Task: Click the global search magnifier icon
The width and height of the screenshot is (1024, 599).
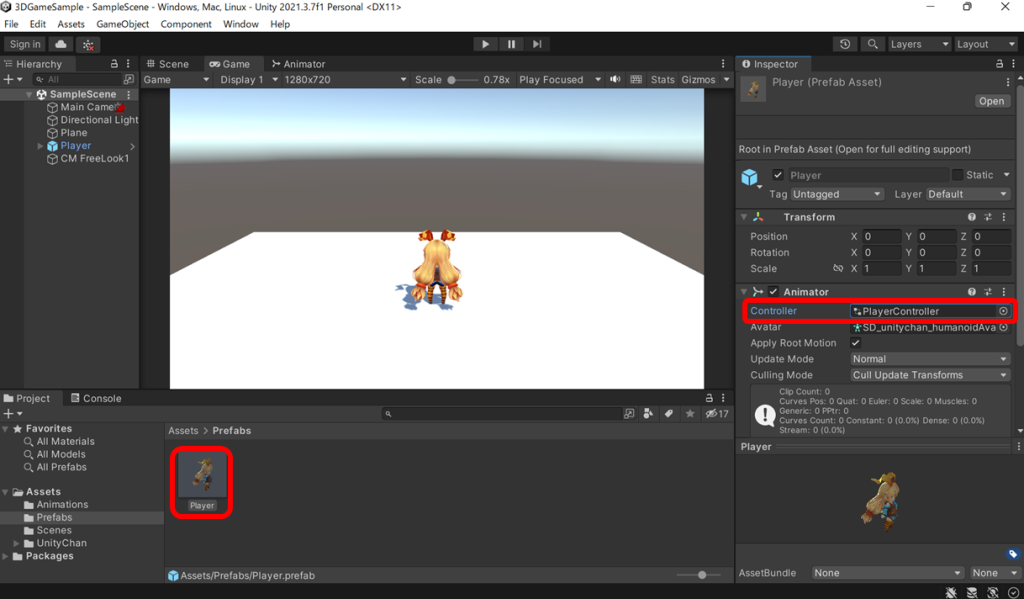Action: 873,44
